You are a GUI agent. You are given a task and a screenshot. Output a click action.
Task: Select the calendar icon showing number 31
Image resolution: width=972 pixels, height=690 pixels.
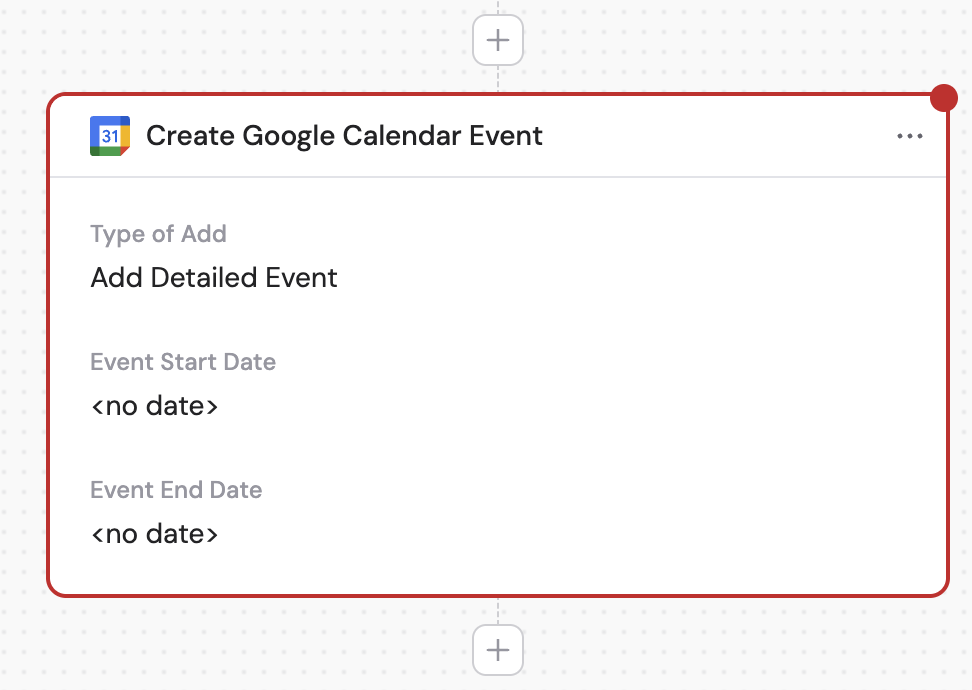[x=109, y=136]
